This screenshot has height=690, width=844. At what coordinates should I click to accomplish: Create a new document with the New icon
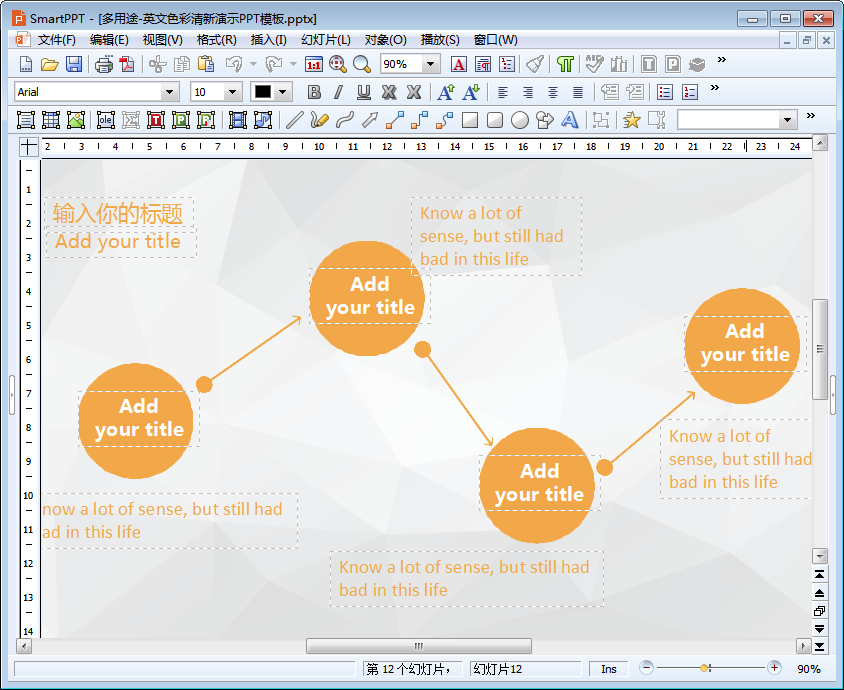click(x=25, y=65)
